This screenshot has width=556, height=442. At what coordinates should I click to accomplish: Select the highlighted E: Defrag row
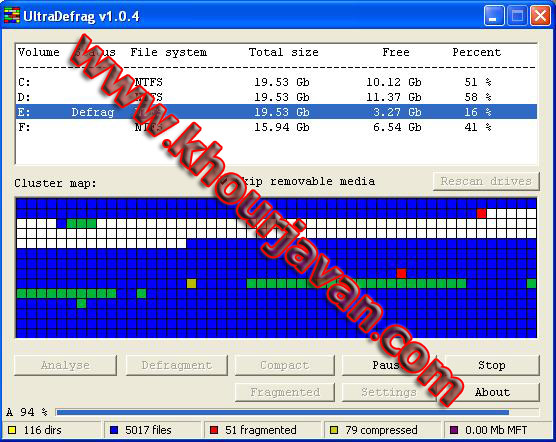tap(276, 112)
